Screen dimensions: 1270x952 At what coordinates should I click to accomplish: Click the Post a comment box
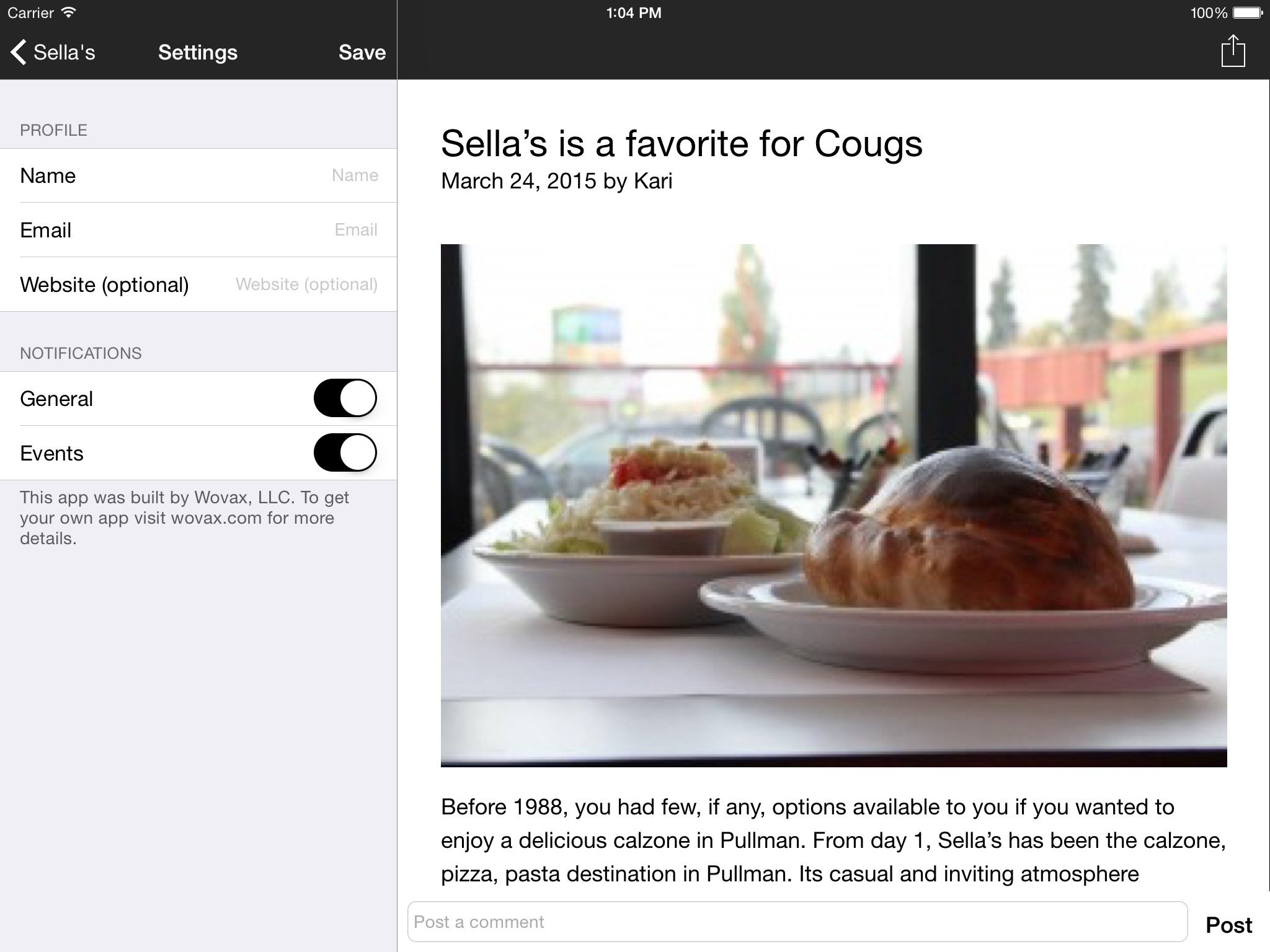click(797, 922)
